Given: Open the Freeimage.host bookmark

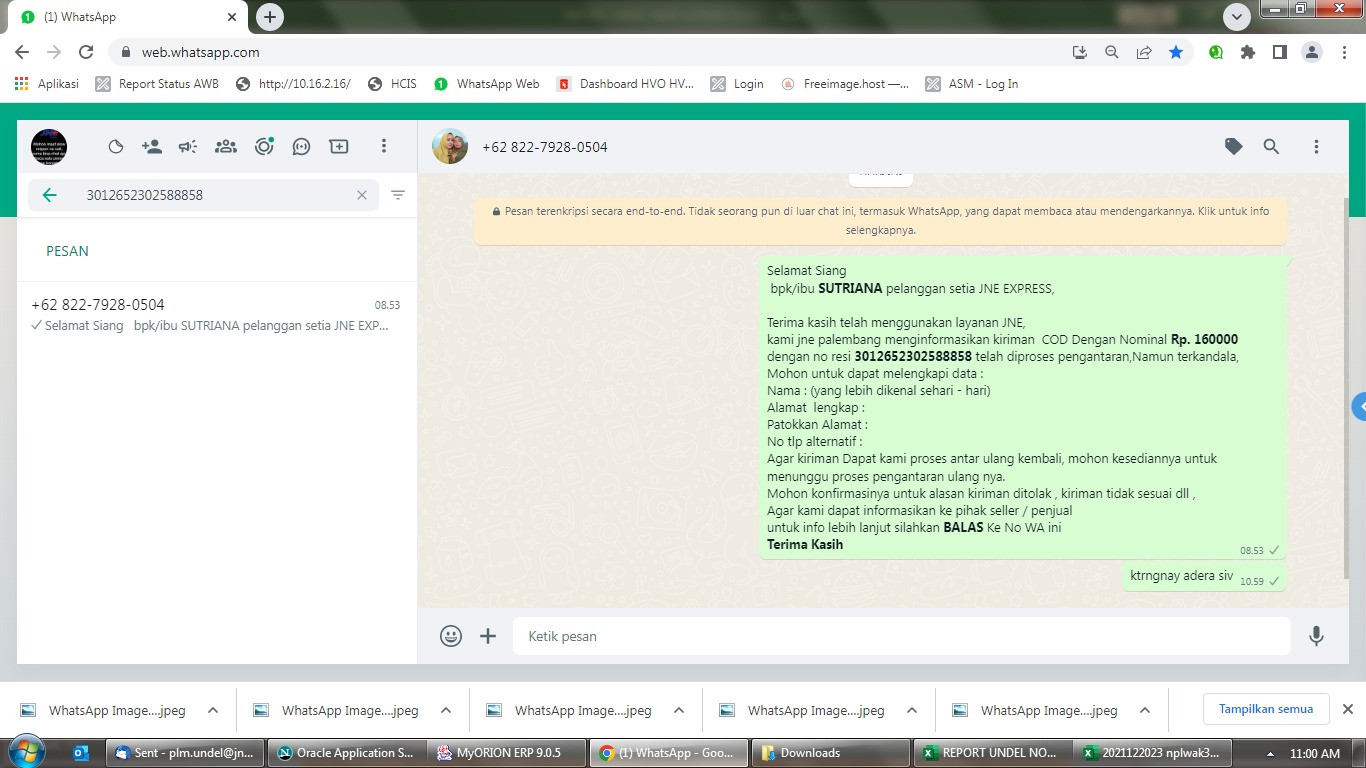Looking at the screenshot, I should pos(846,84).
